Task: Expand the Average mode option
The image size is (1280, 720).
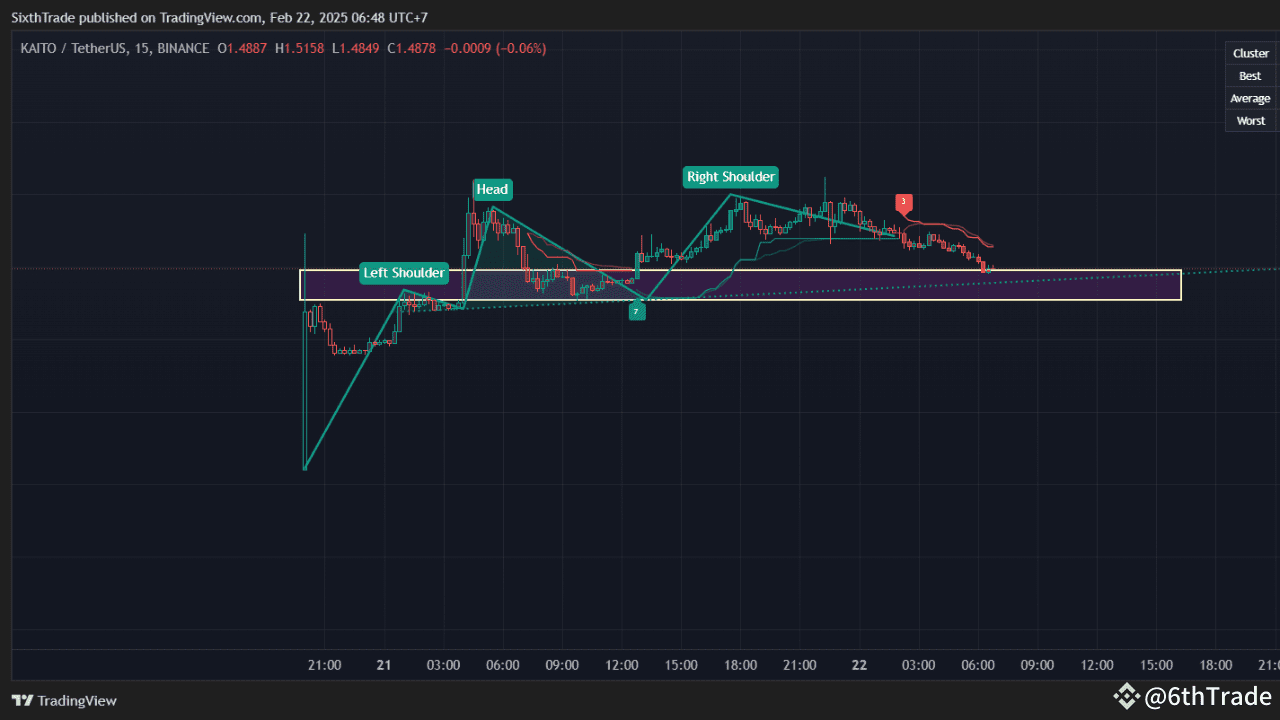Action: coord(1250,98)
